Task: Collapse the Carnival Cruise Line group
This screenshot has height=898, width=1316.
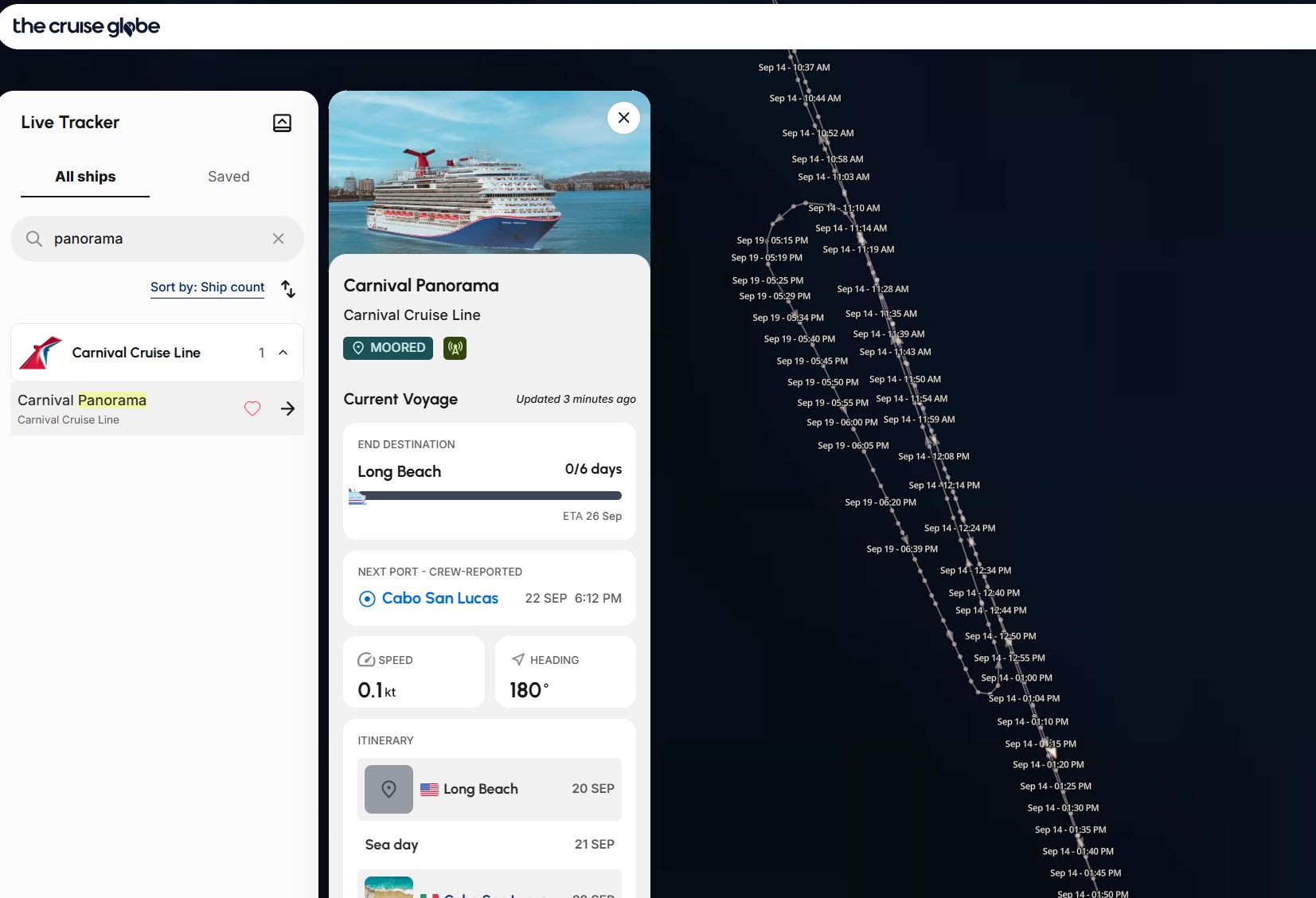Action: coord(283,353)
